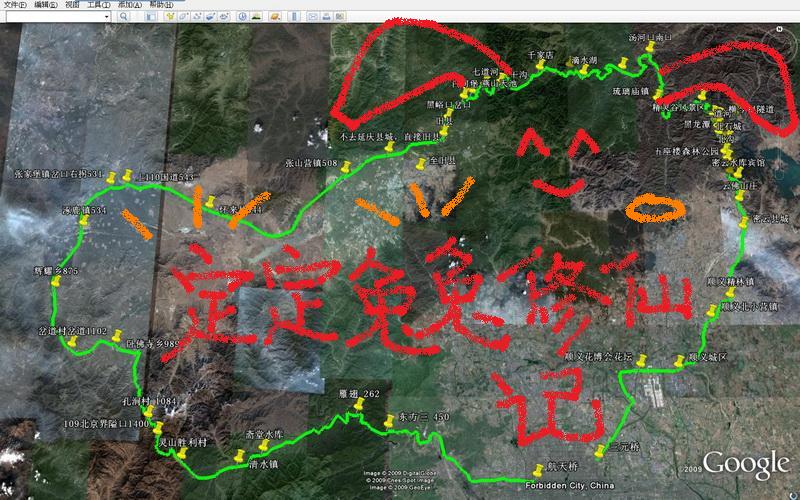Click the Forbidden City, China label

point(570,486)
